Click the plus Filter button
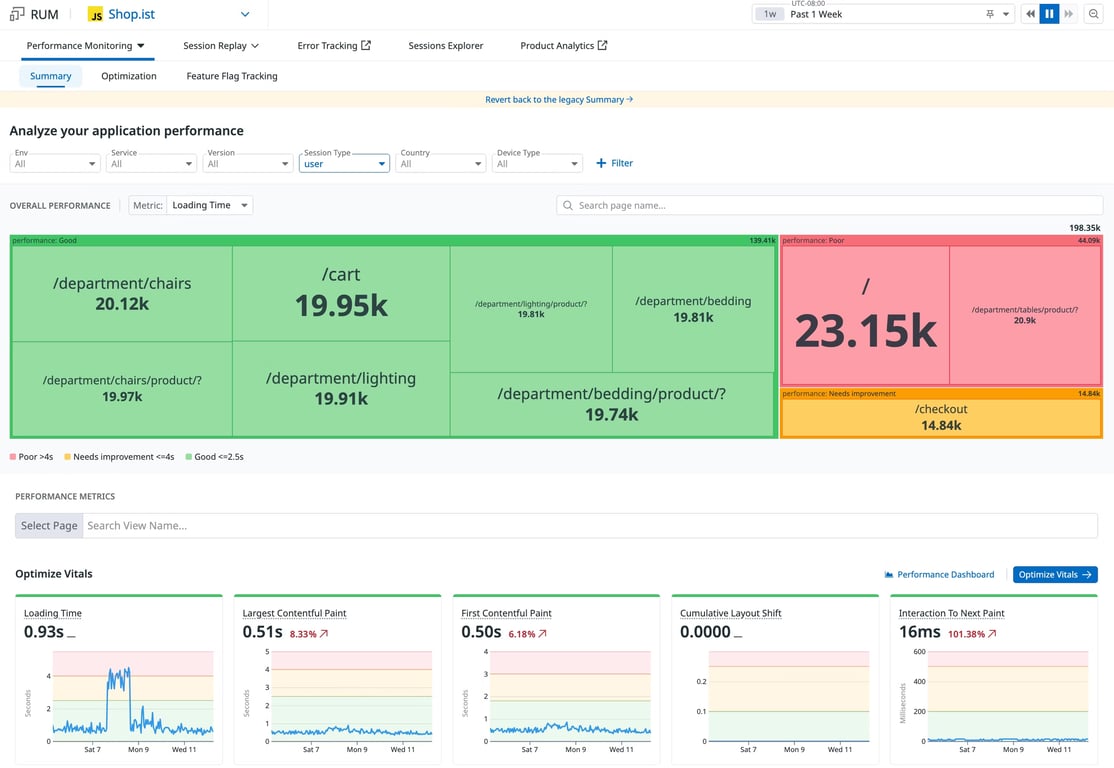This screenshot has height=768, width=1114. tap(615, 163)
